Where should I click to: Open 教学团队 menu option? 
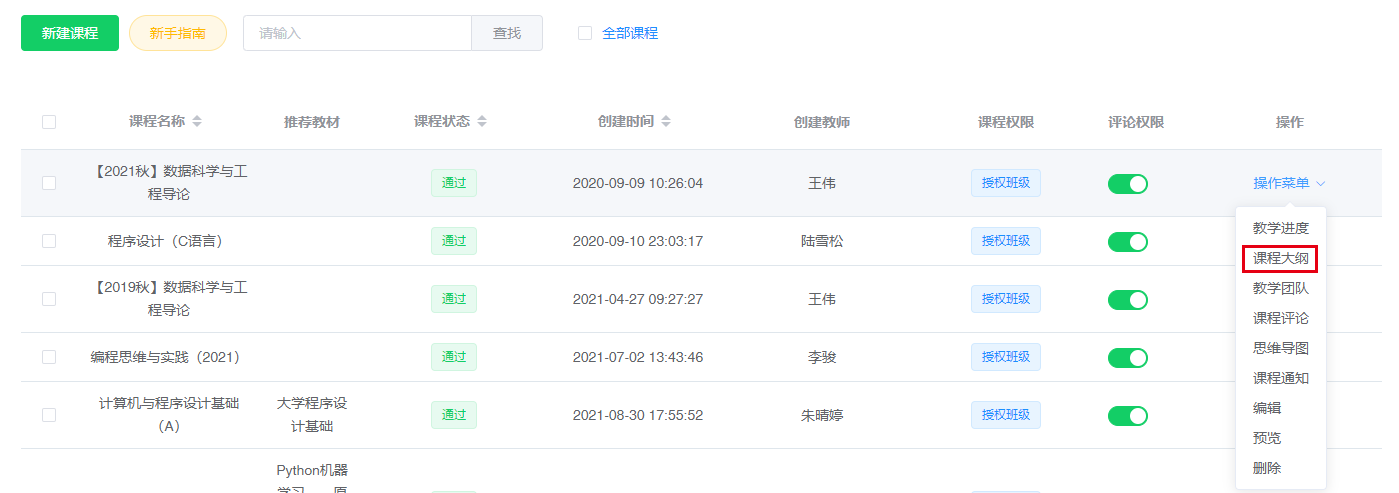click(1280, 288)
